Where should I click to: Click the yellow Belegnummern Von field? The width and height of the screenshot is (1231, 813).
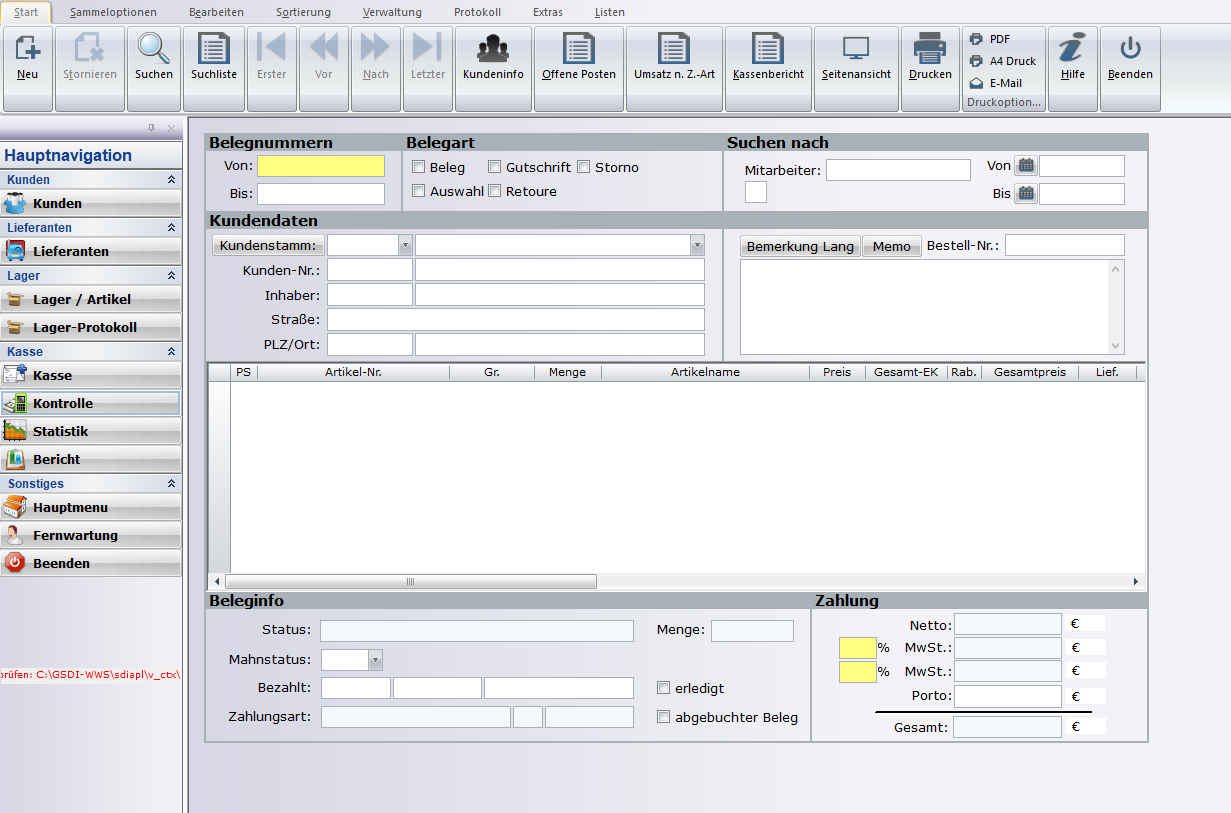[x=320, y=166]
